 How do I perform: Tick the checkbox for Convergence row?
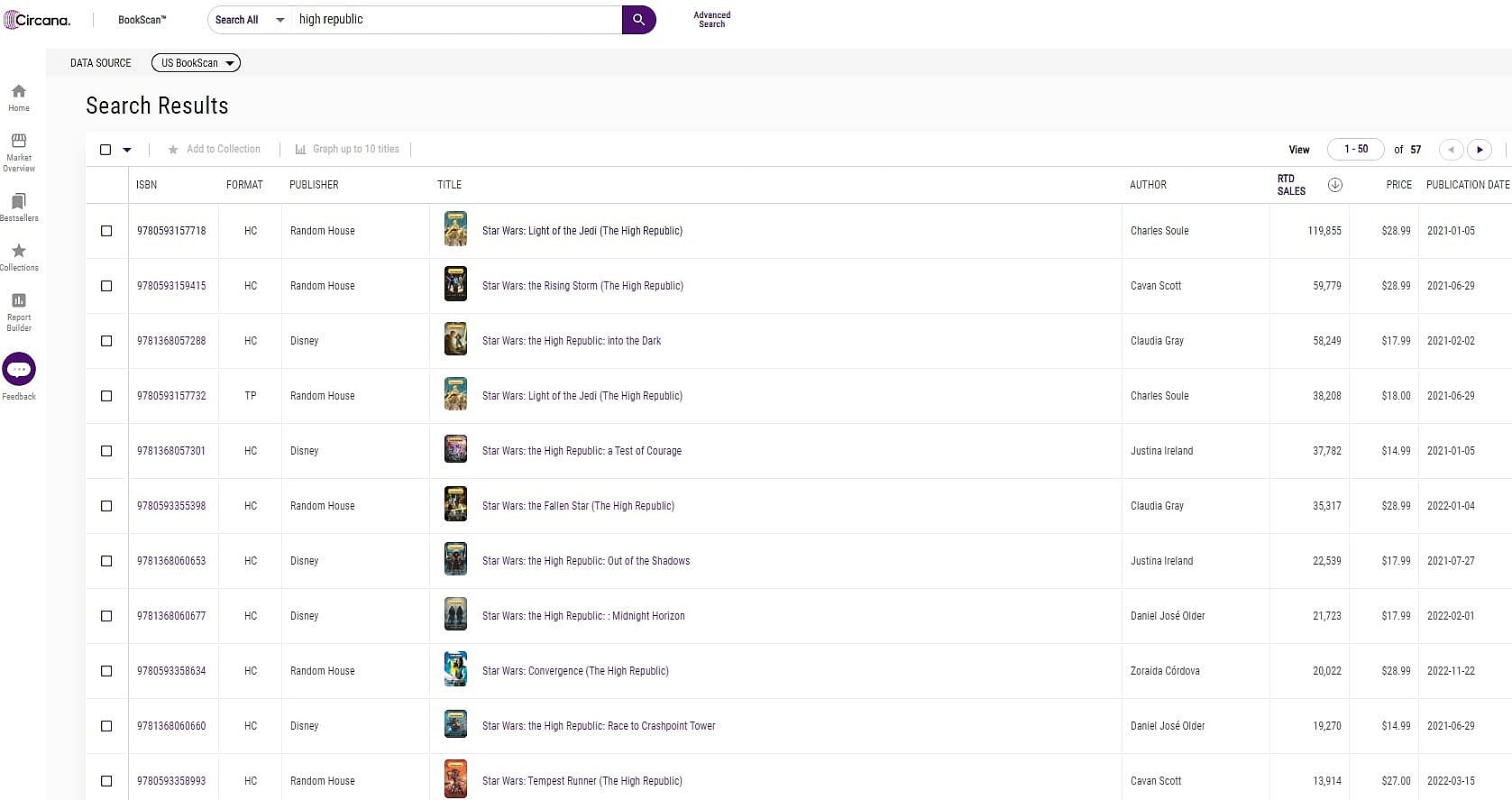tap(106, 671)
